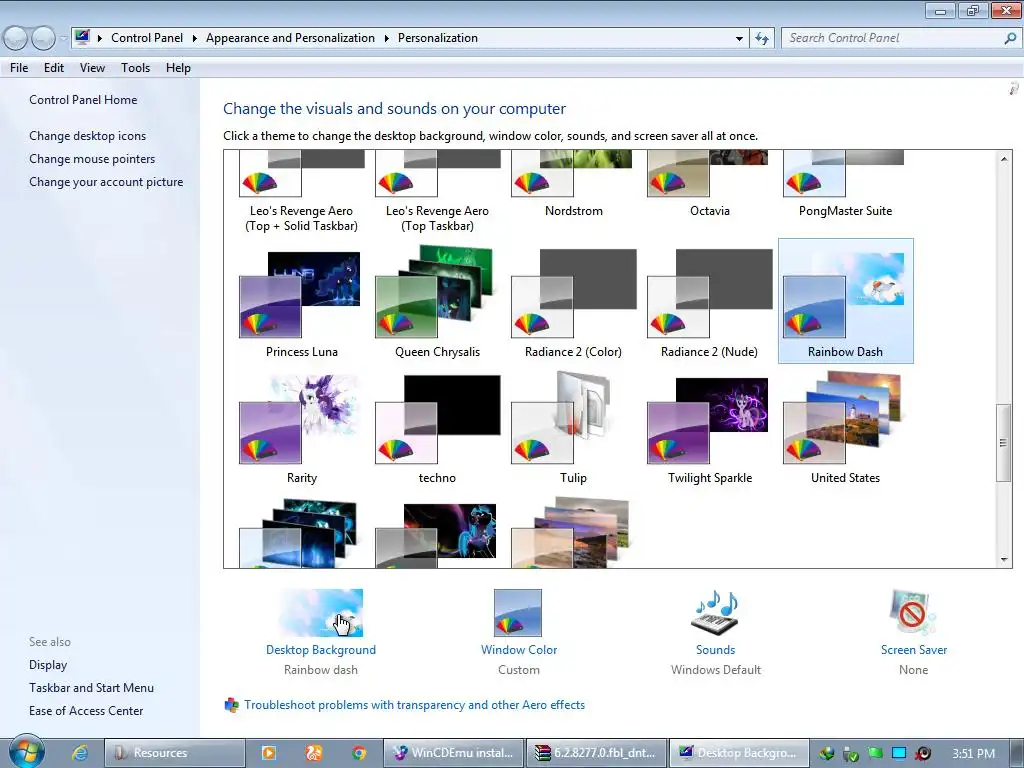Apply the Rarity theme
Image resolution: width=1024 pixels, height=768 pixels.
[x=301, y=428]
